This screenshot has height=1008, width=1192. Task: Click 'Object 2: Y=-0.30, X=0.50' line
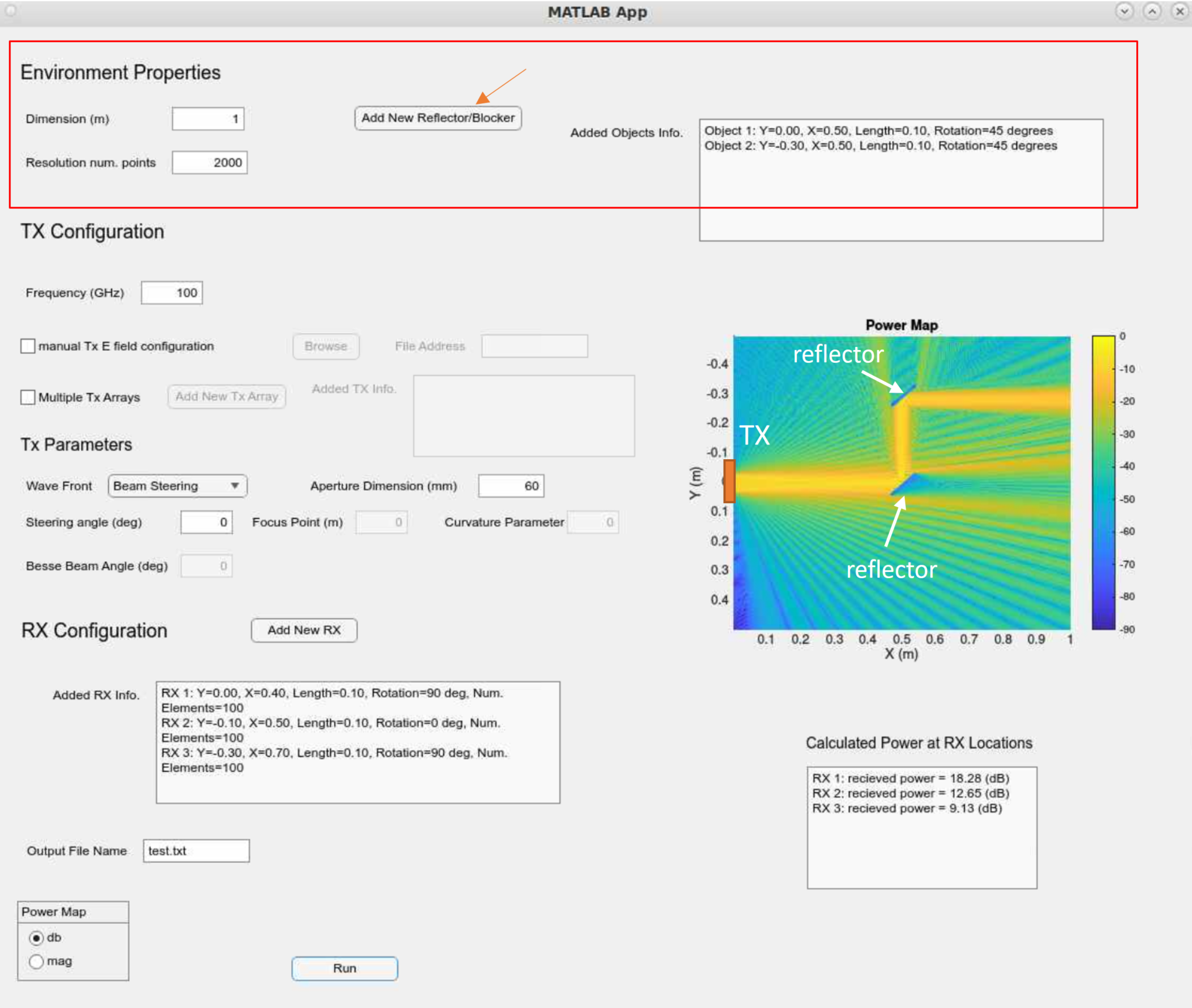pyautogui.click(x=881, y=146)
